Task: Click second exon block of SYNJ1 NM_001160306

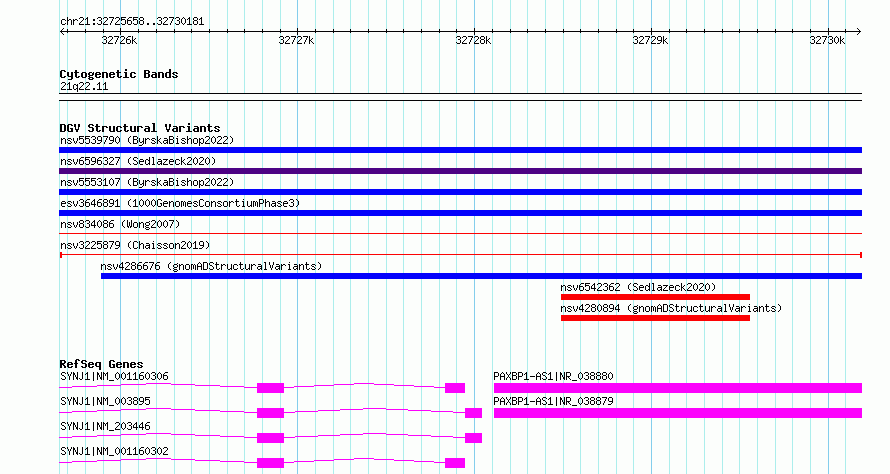Action: click(x=455, y=388)
